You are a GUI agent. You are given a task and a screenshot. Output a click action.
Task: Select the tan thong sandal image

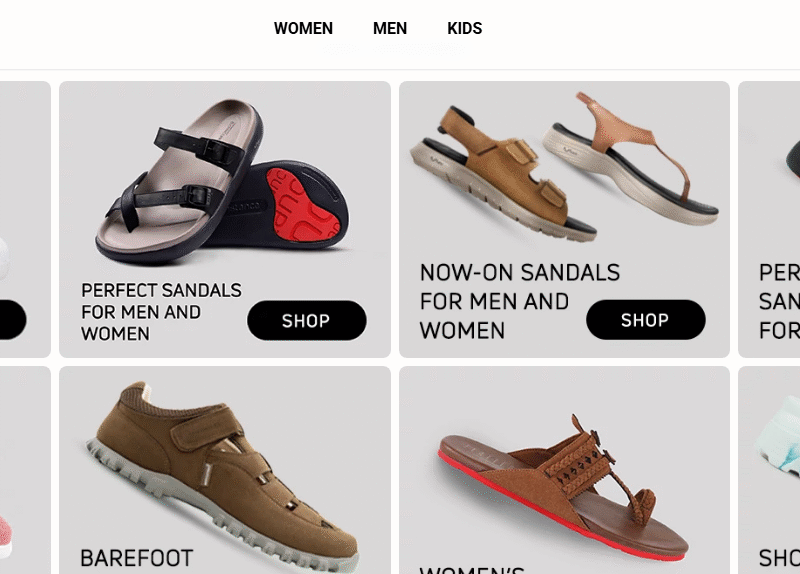point(633,158)
